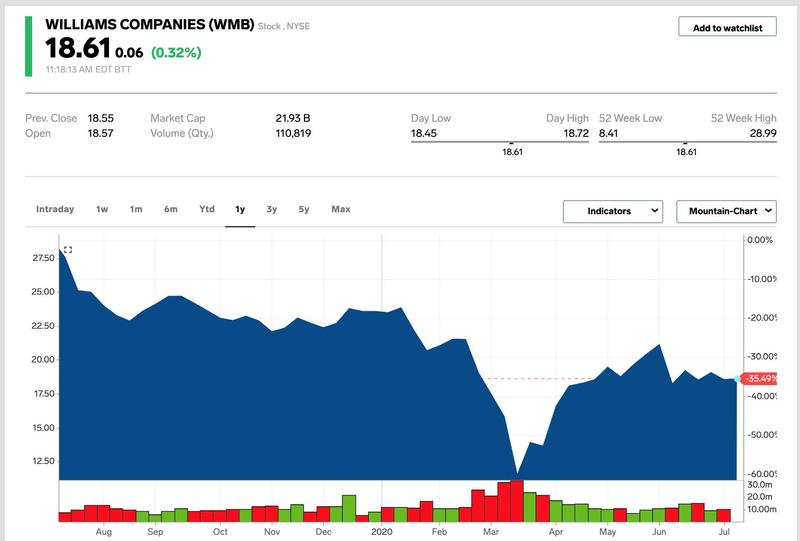The width and height of the screenshot is (800, 541).
Task: Open the Indicators dropdown
Action: [x=613, y=211]
